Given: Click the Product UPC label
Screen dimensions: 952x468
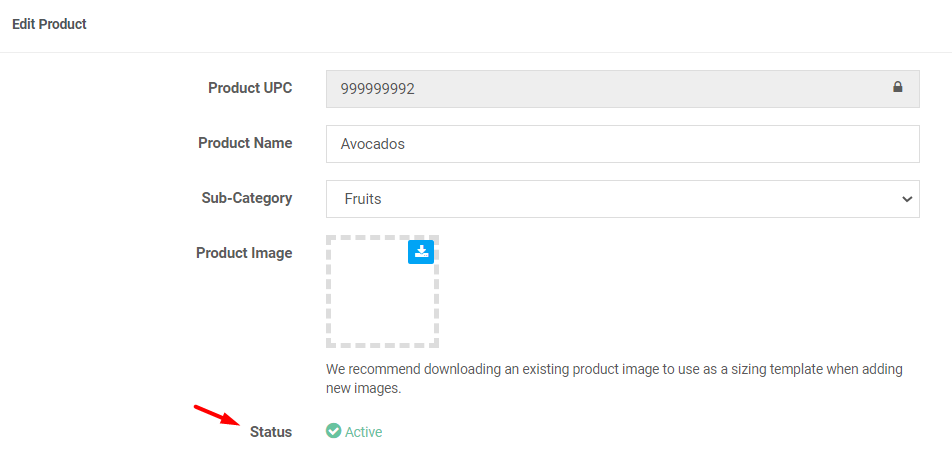Looking at the screenshot, I should pyautogui.click(x=250, y=88).
